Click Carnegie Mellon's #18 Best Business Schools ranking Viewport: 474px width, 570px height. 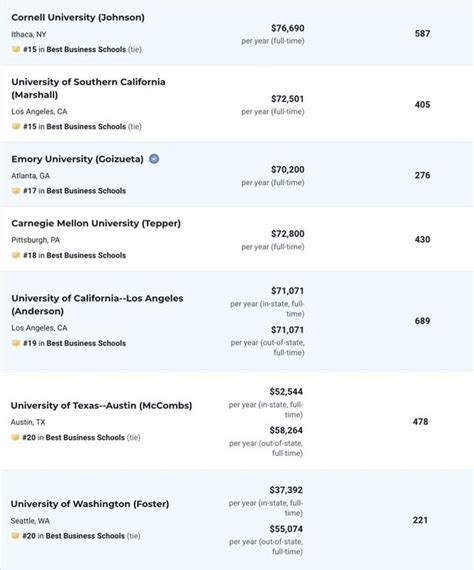pos(75,255)
